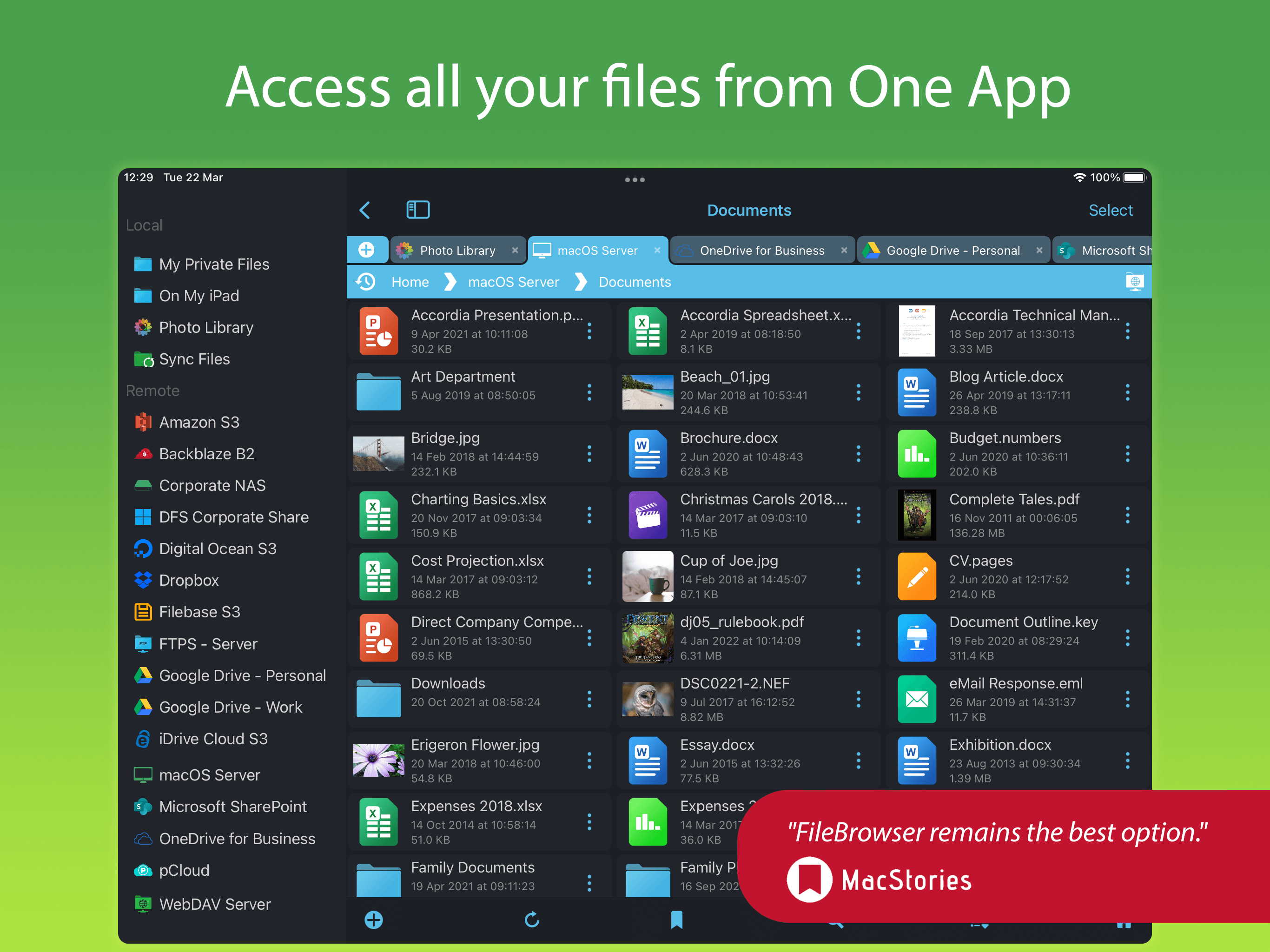This screenshot has width=1270, height=952.
Task: Tap the back arrow icon
Action: point(365,210)
